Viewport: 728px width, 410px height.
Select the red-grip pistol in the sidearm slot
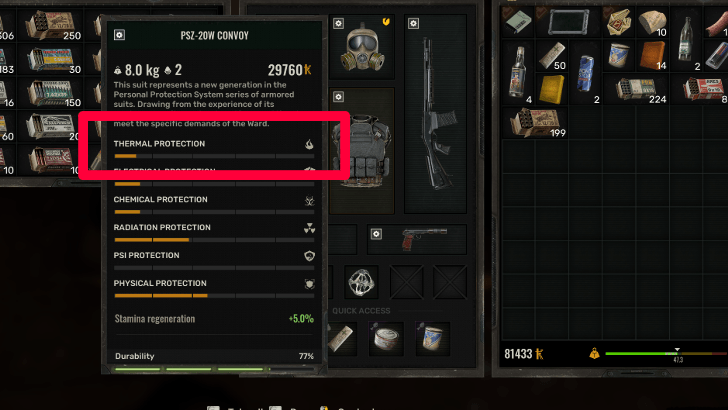pyautogui.click(x=423, y=238)
